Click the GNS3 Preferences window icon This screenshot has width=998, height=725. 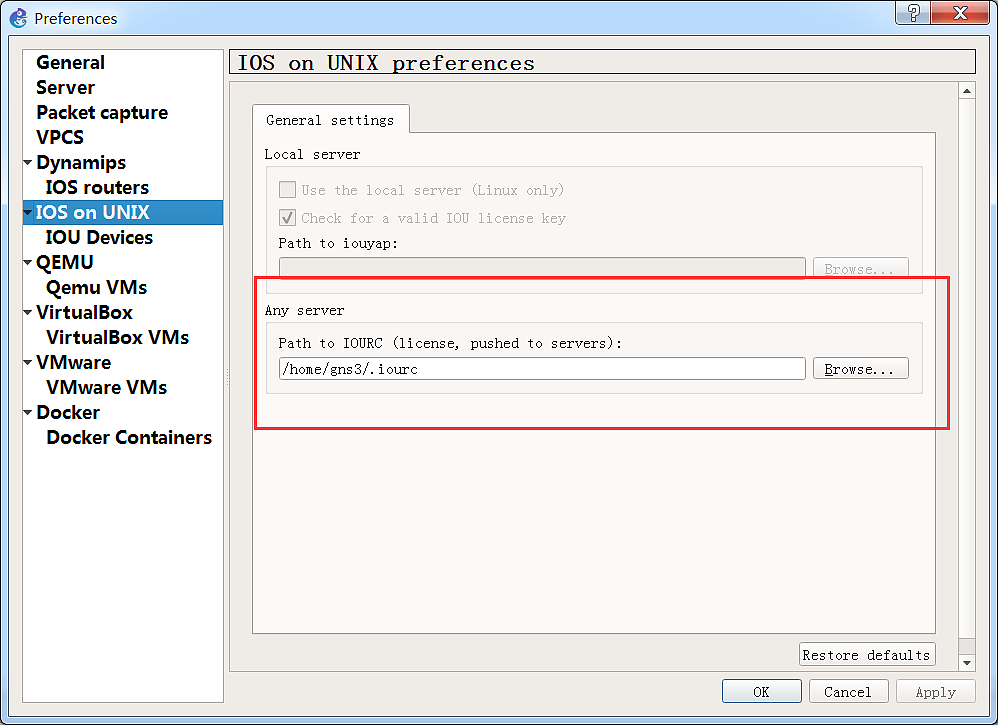tap(18, 17)
